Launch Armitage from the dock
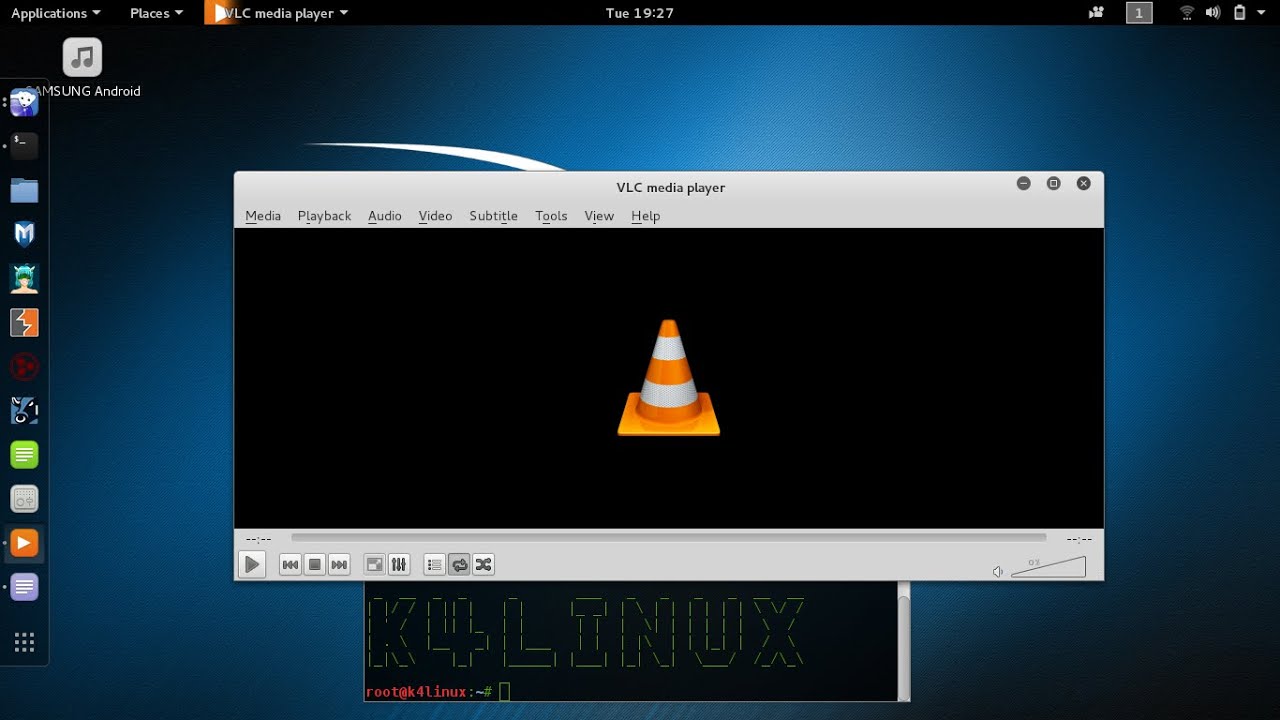 click(24, 278)
